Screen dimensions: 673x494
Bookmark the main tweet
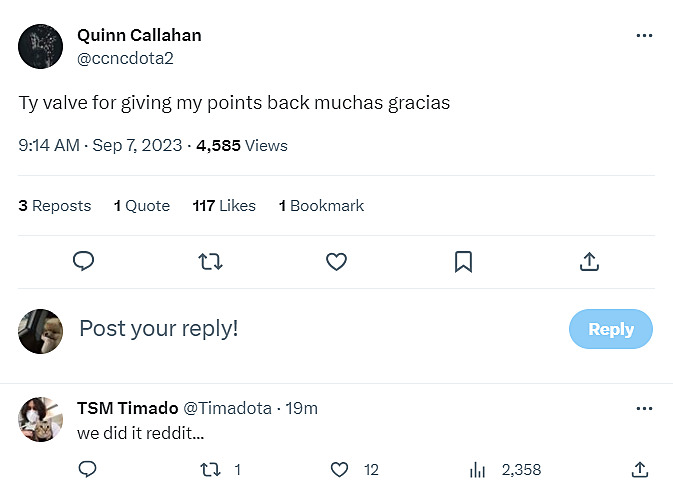point(463,262)
